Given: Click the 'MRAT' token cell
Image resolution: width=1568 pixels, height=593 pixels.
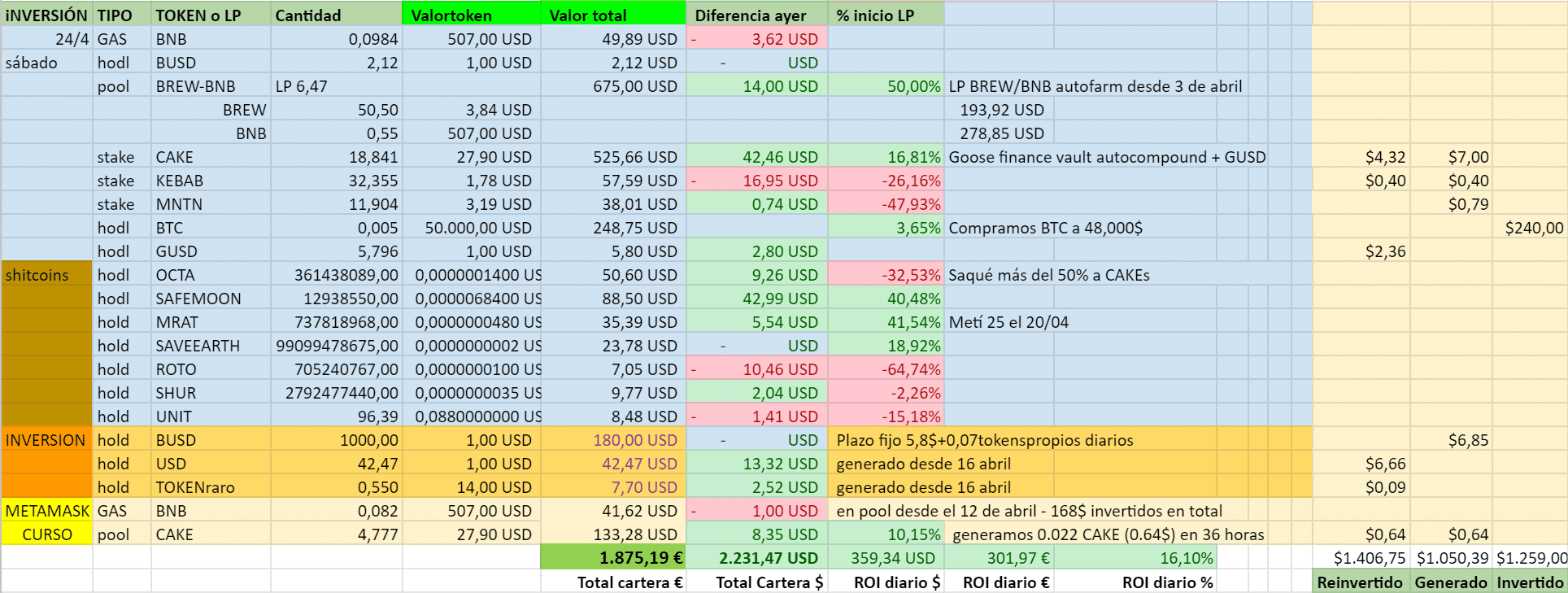Looking at the screenshot, I should point(211,321).
